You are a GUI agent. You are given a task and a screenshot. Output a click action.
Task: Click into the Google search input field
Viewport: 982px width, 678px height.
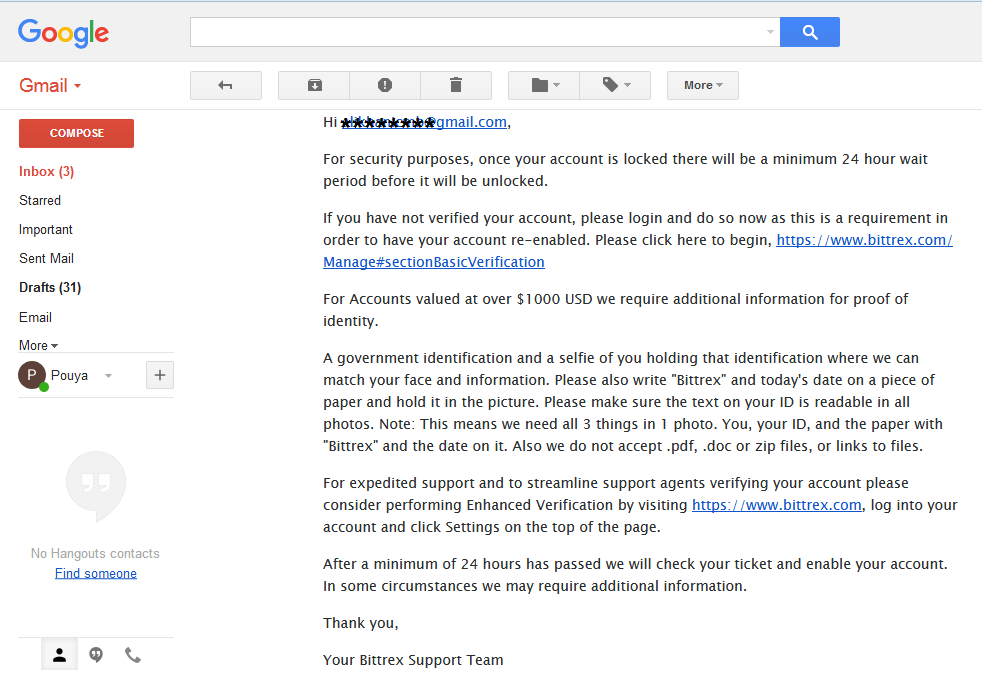(485, 32)
